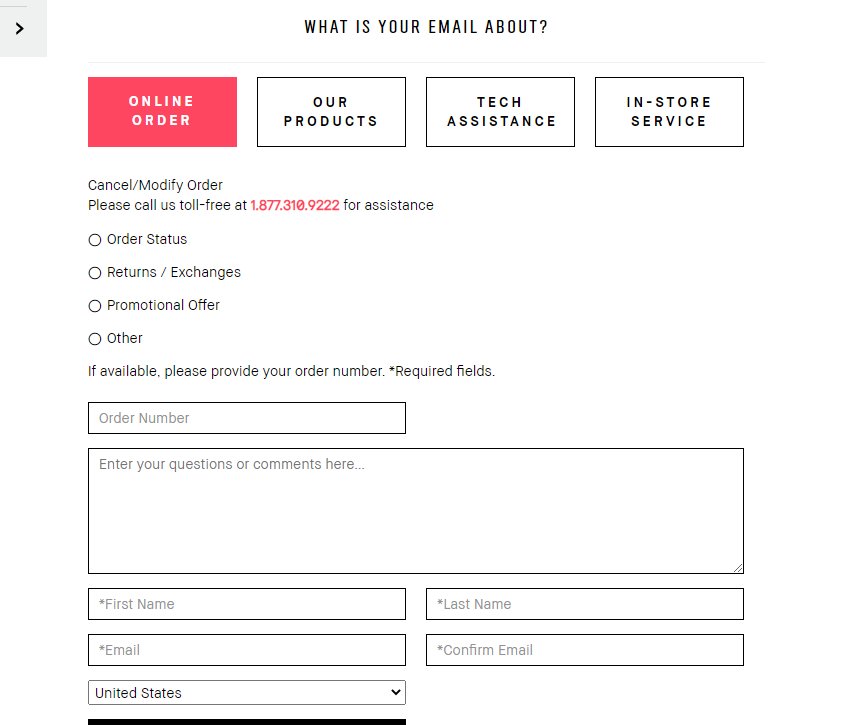Grab the textarea resize handle corner
This screenshot has height=725, width=844.
(738, 568)
